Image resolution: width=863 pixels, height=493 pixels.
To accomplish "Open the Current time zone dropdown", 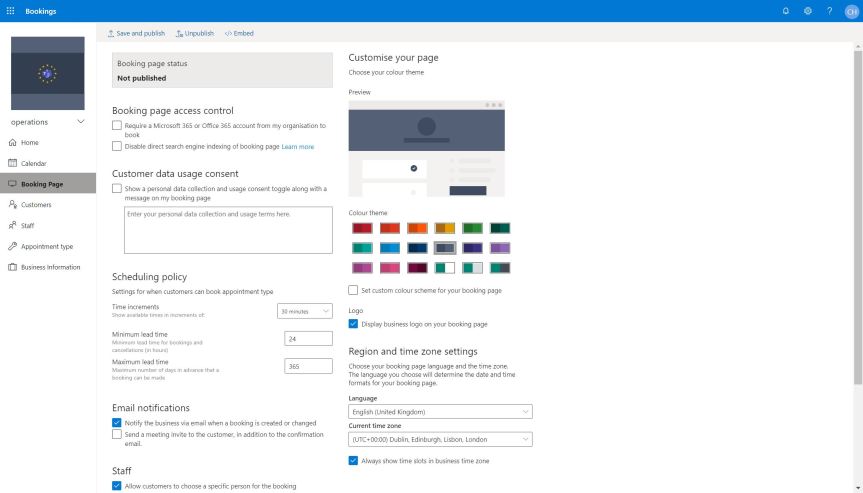I will coord(440,439).
